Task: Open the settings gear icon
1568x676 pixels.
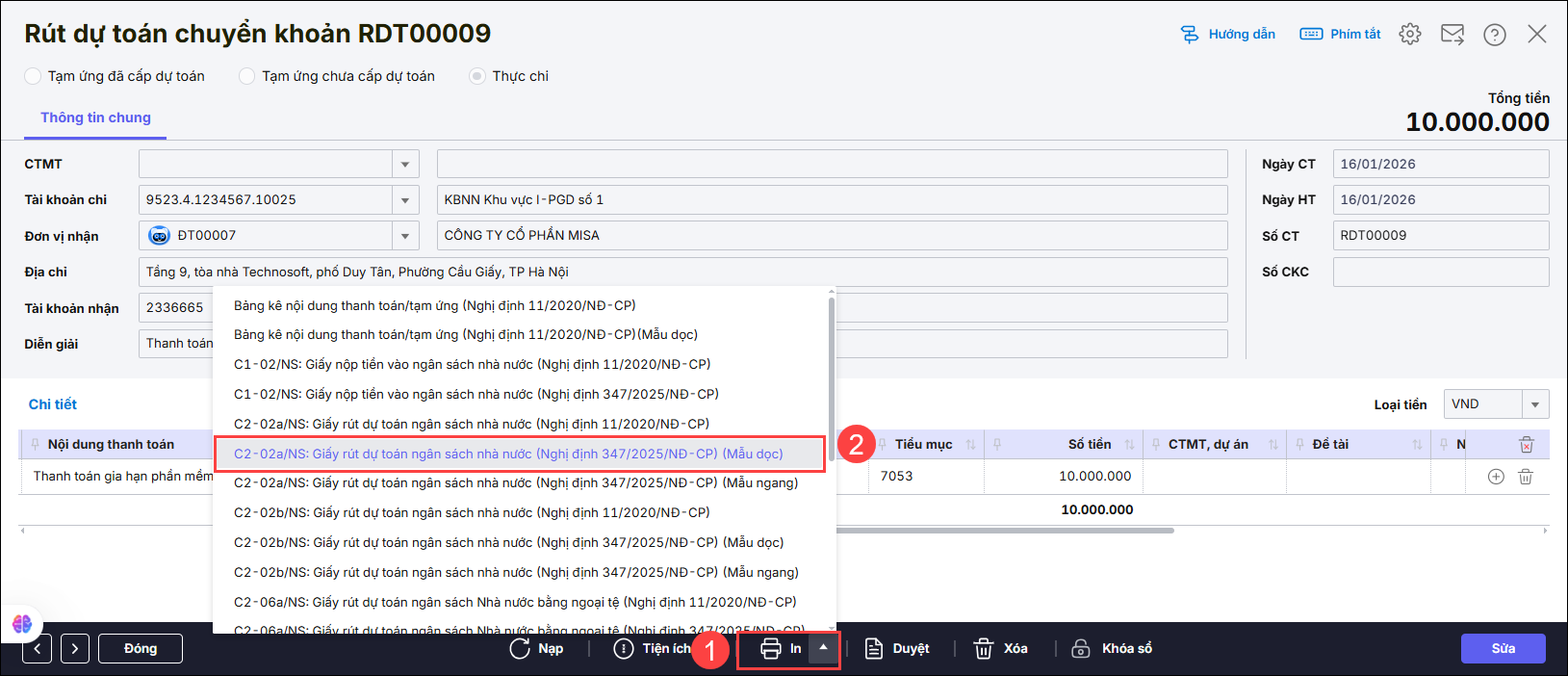Action: [x=1409, y=34]
